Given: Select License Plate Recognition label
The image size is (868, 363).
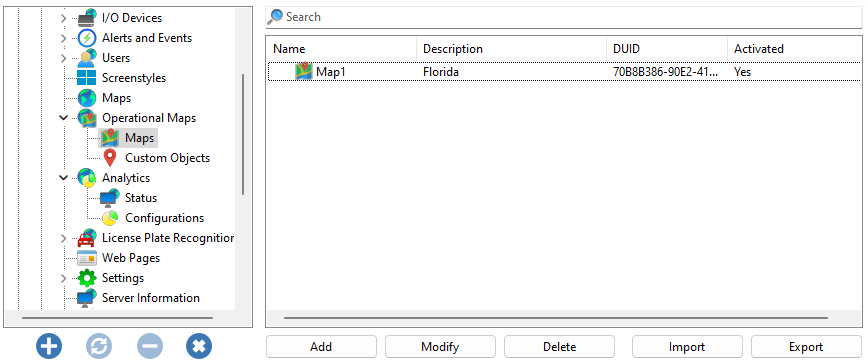Looking at the screenshot, I should click(168, 238).
